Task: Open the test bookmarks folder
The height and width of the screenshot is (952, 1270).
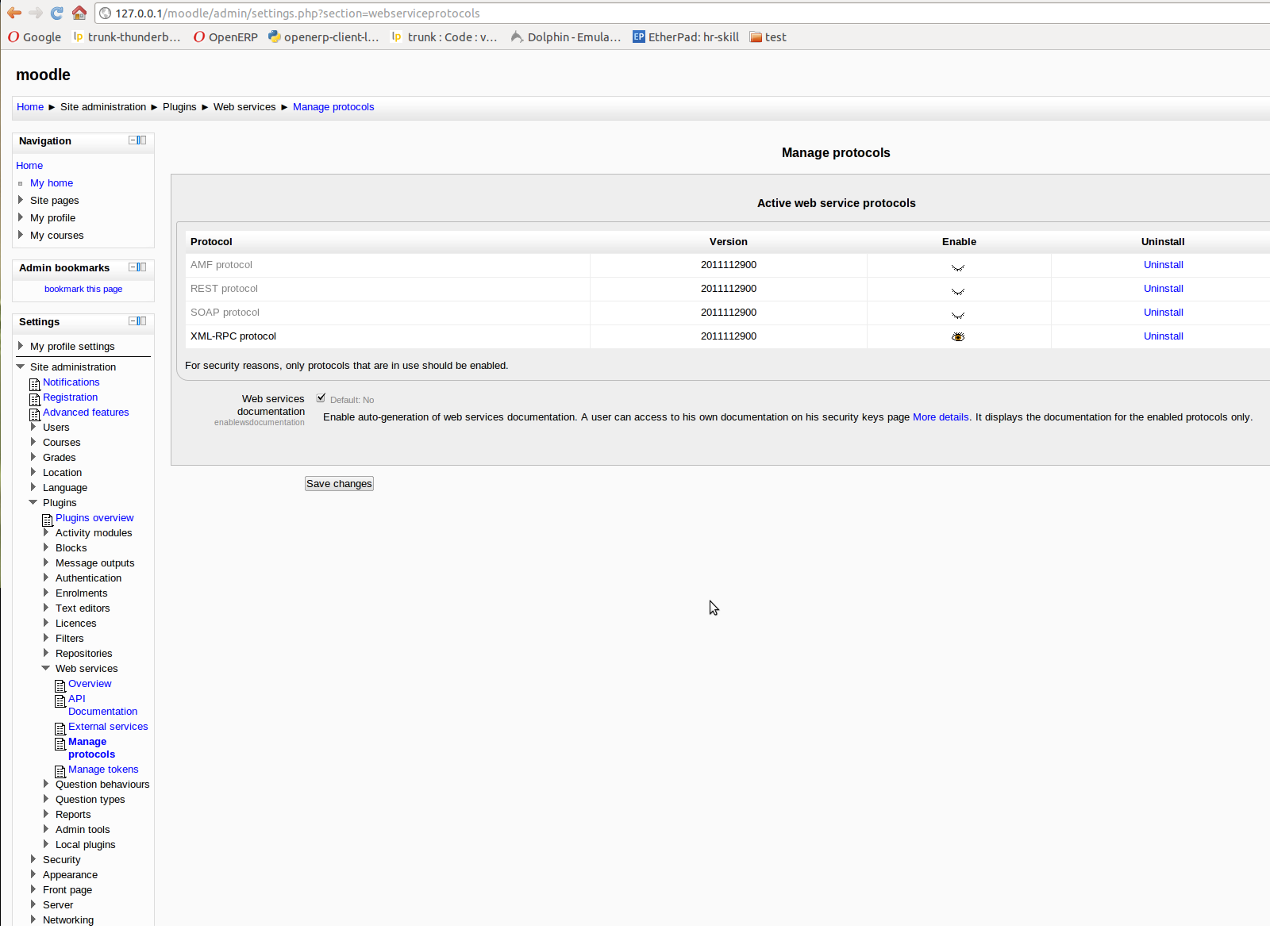Action: tap(768, 36)
